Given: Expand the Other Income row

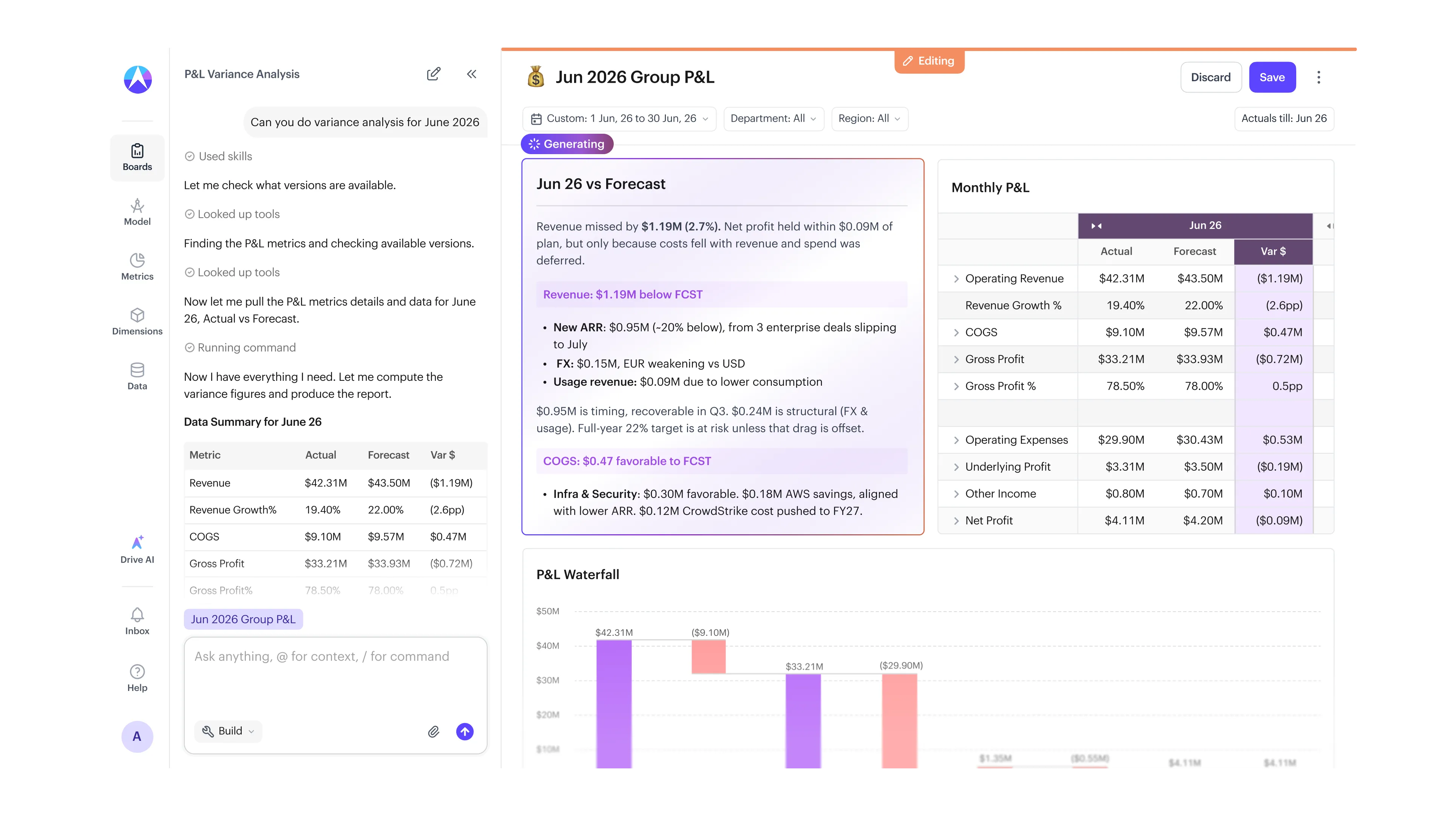Looking at the screenshot, I should 956,494.
